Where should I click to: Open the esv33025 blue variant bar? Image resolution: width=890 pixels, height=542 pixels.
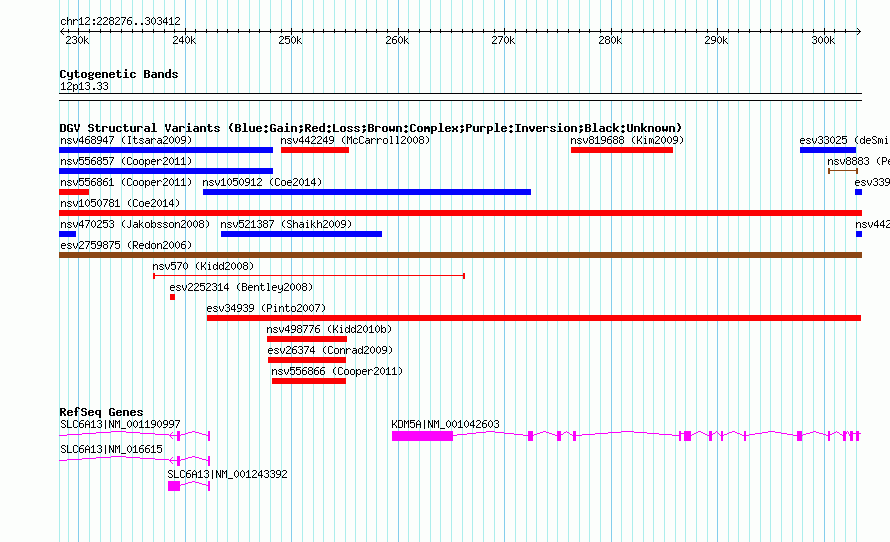828,150
